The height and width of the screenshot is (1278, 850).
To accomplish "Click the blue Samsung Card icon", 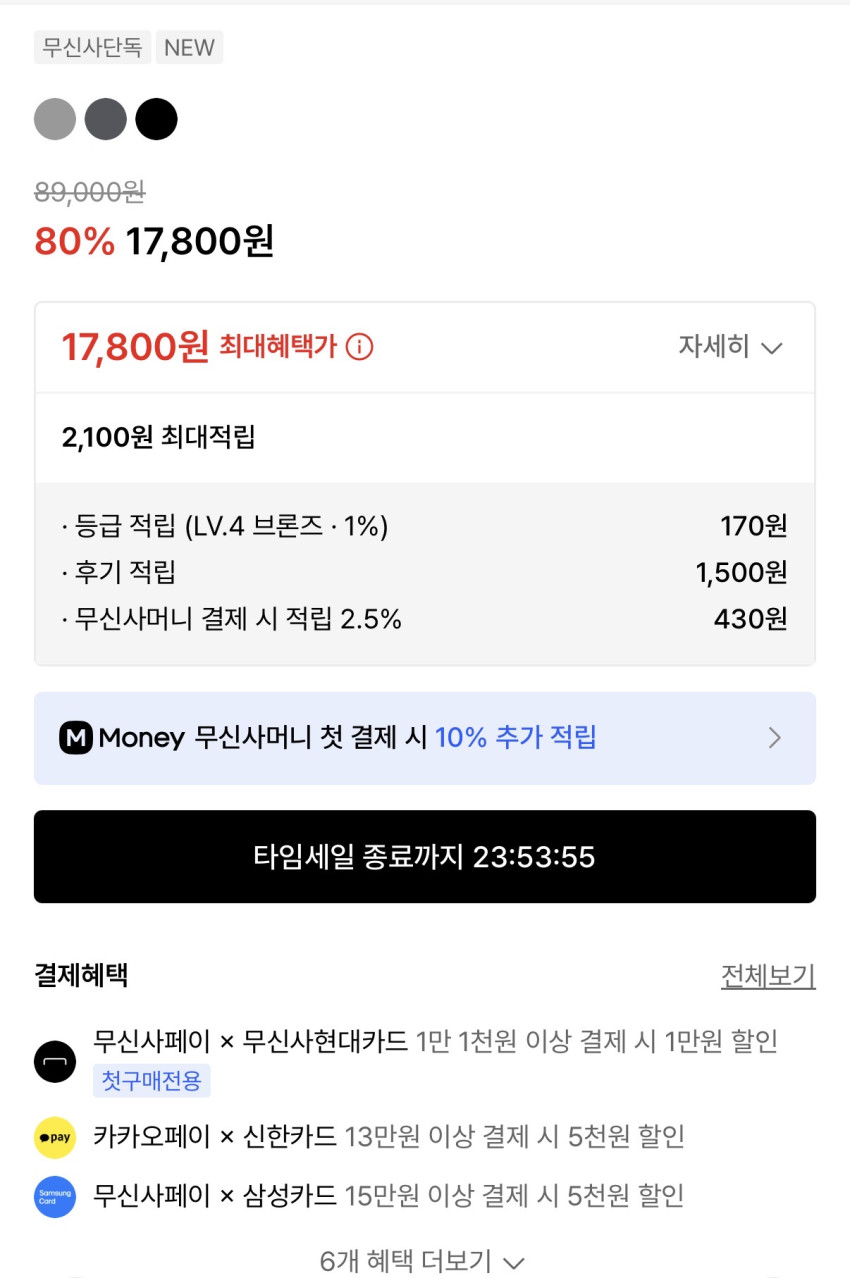I will [x=55, y=1196].
